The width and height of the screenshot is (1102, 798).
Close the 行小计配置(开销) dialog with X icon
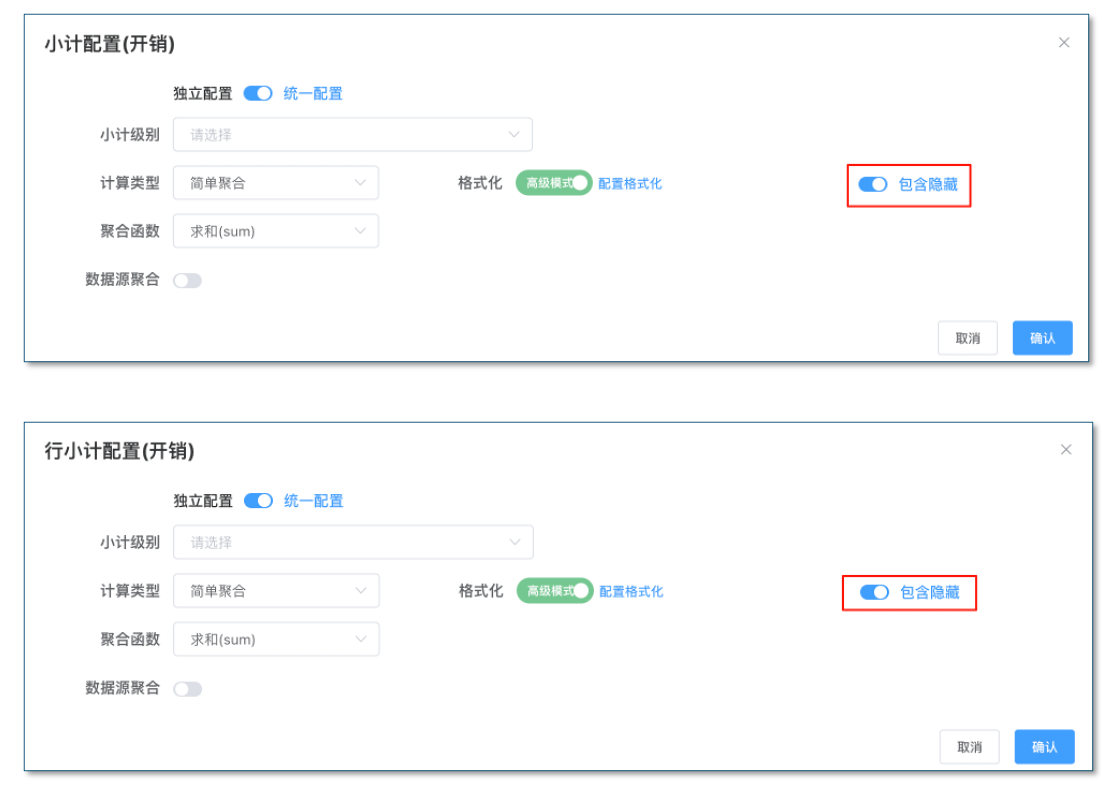point(1066,450)
